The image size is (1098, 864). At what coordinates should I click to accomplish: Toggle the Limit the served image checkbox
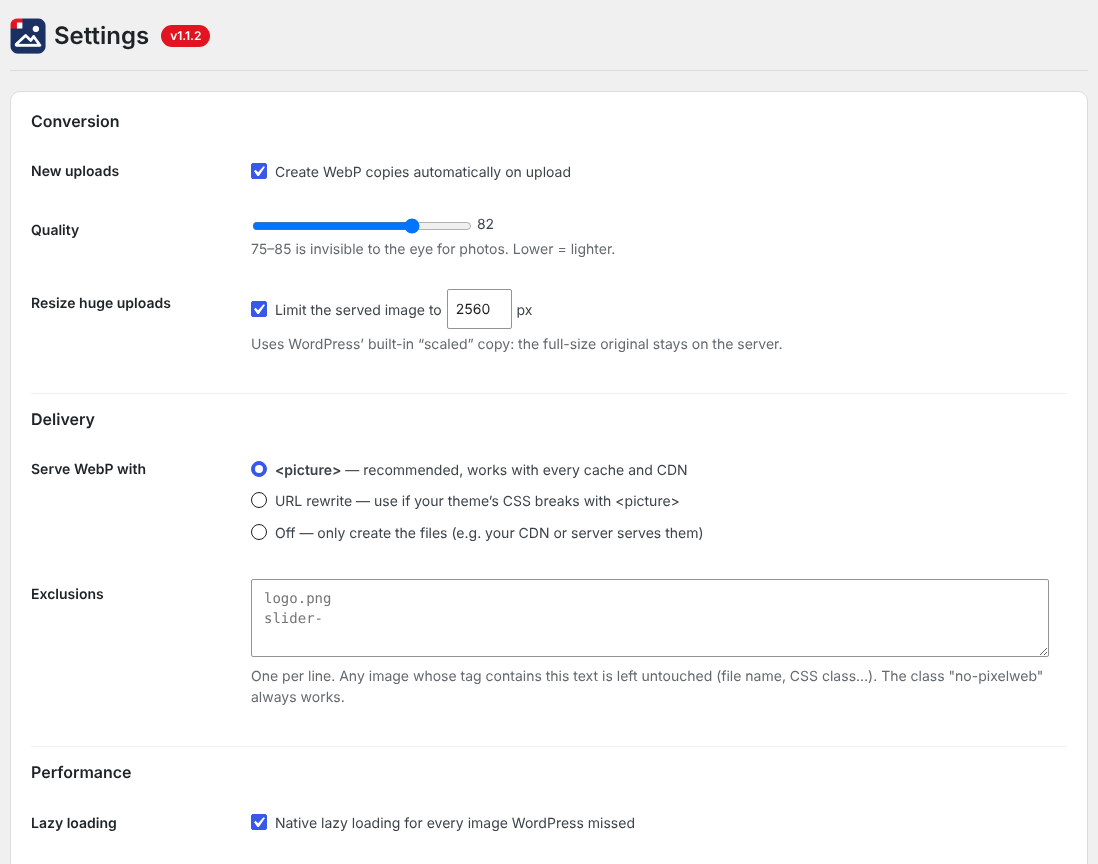259,309
